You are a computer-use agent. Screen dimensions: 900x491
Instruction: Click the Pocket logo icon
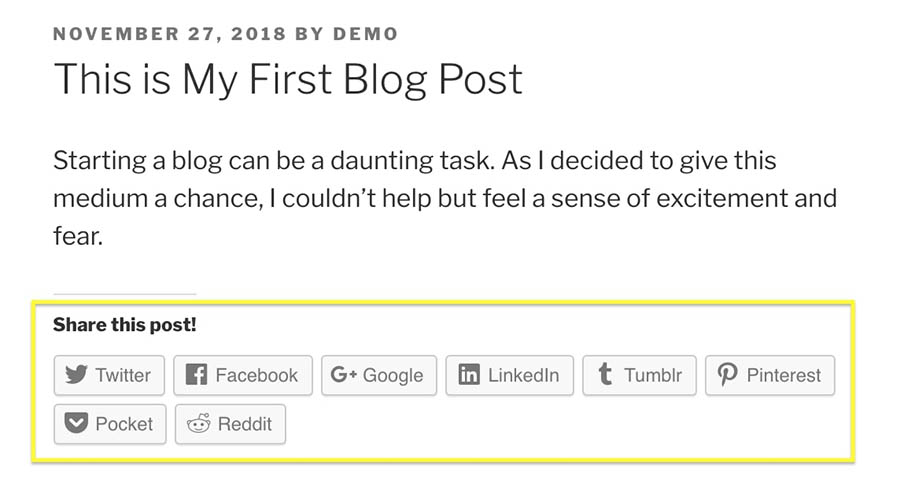[76, 423]
